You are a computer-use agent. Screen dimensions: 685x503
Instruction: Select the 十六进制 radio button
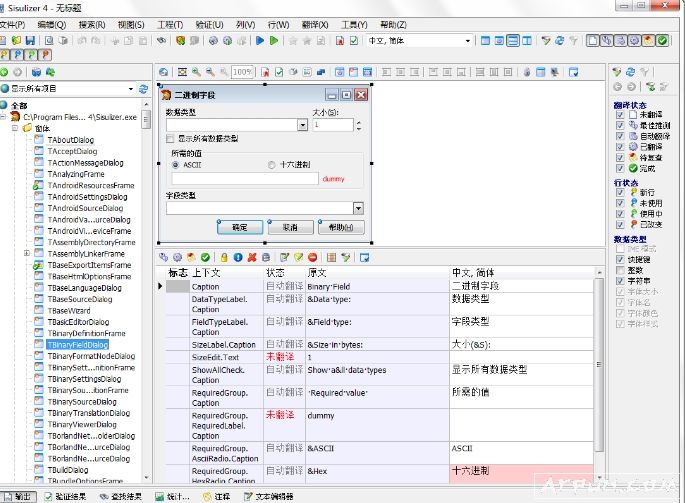point(272,164)
